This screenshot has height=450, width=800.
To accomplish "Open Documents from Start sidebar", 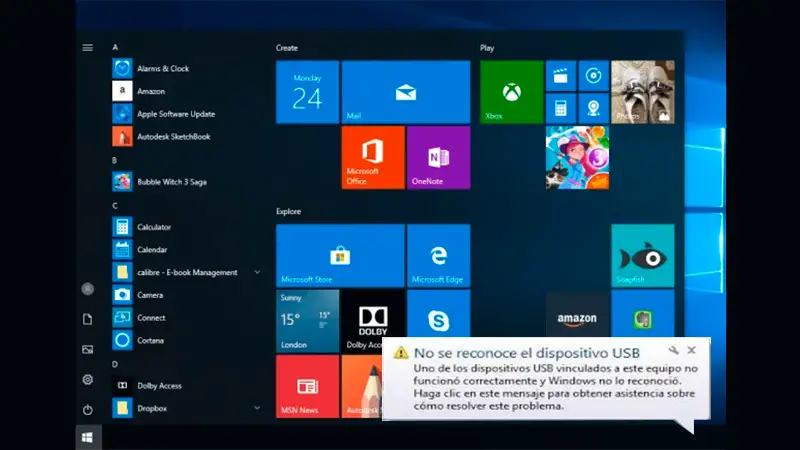I will (x=88, y=319).
